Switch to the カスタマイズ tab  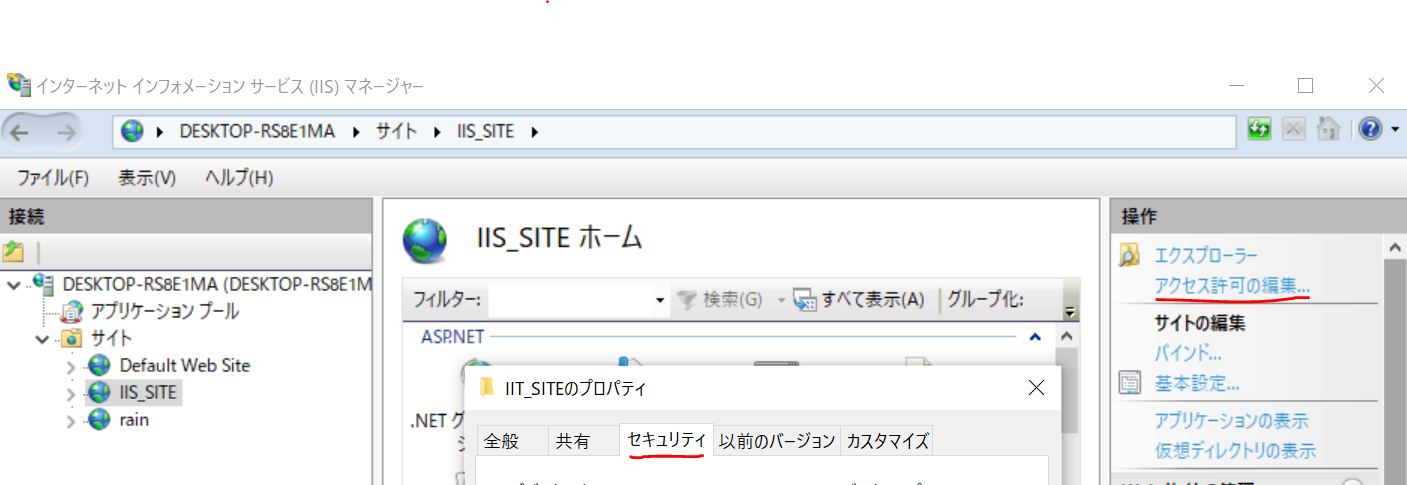(887, 441)
